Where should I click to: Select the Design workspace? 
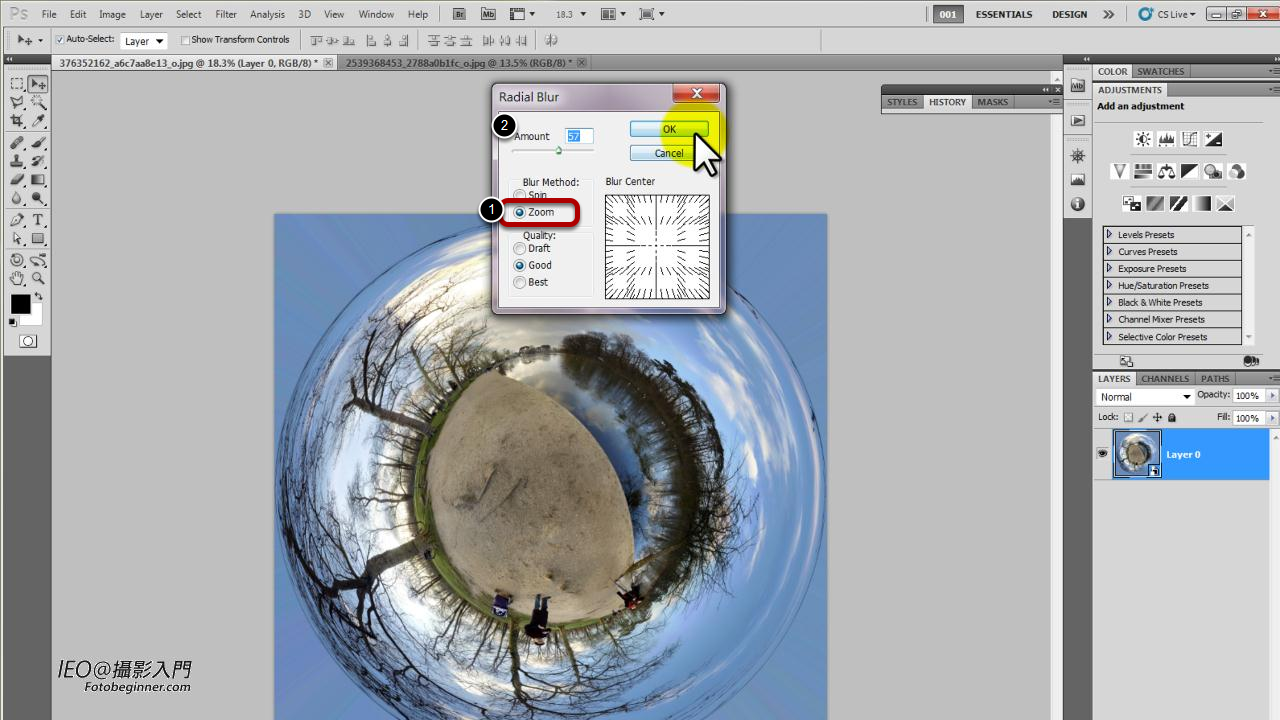coord(1069,15)
